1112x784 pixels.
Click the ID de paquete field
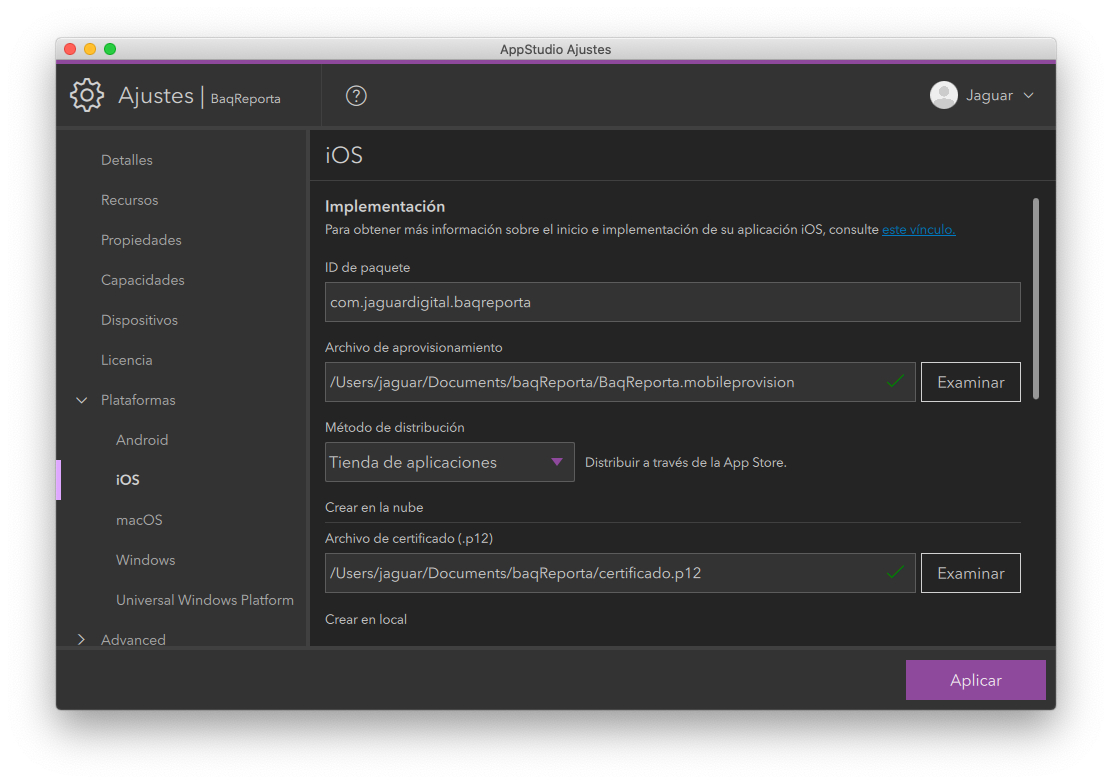[672, 302]
